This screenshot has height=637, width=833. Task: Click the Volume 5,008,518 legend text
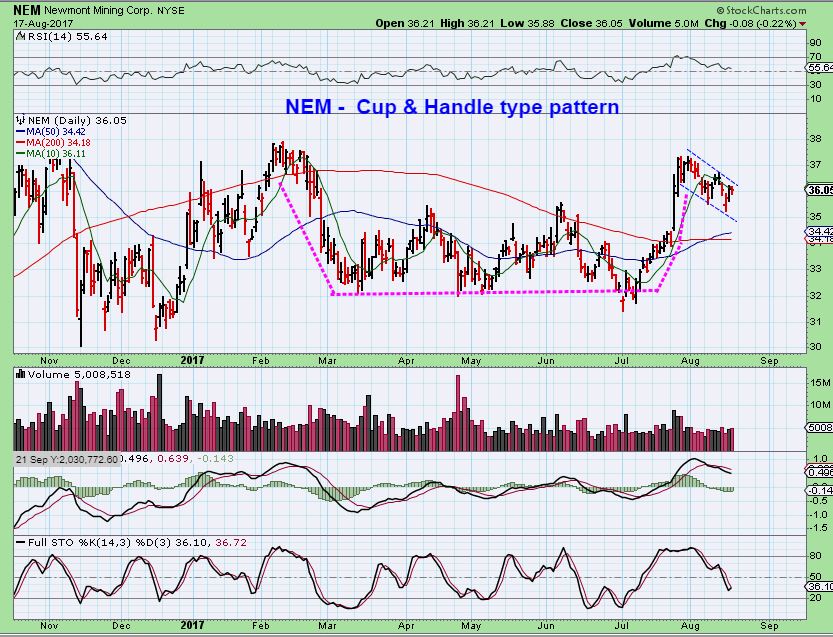79,375
